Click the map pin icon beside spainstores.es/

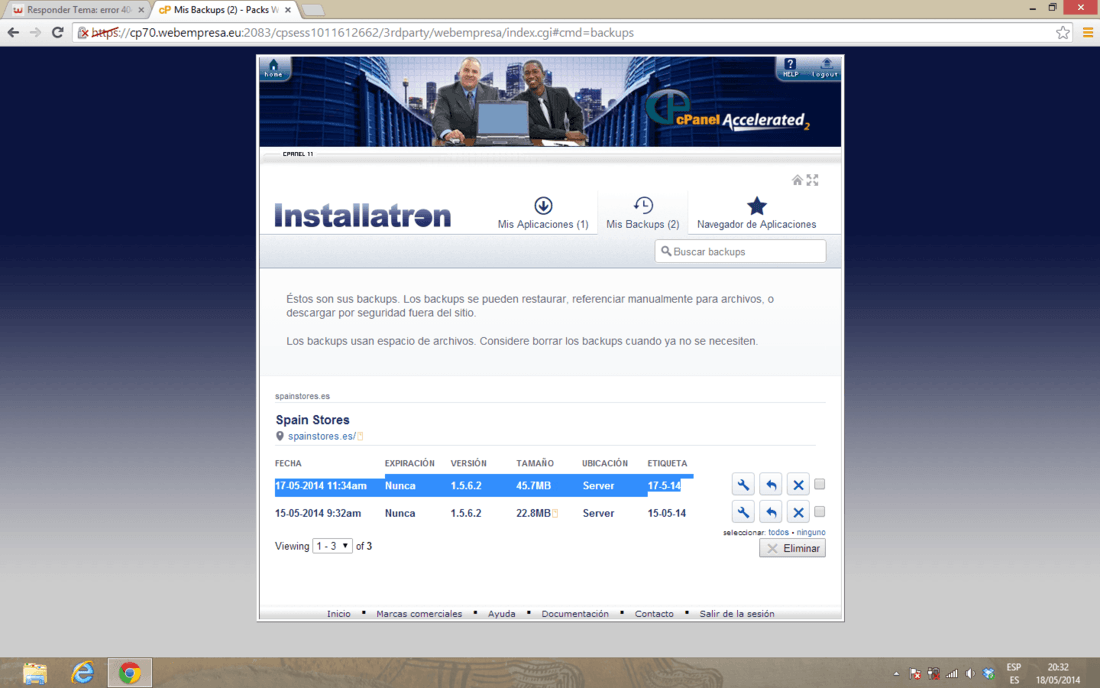tap(280, 436)
